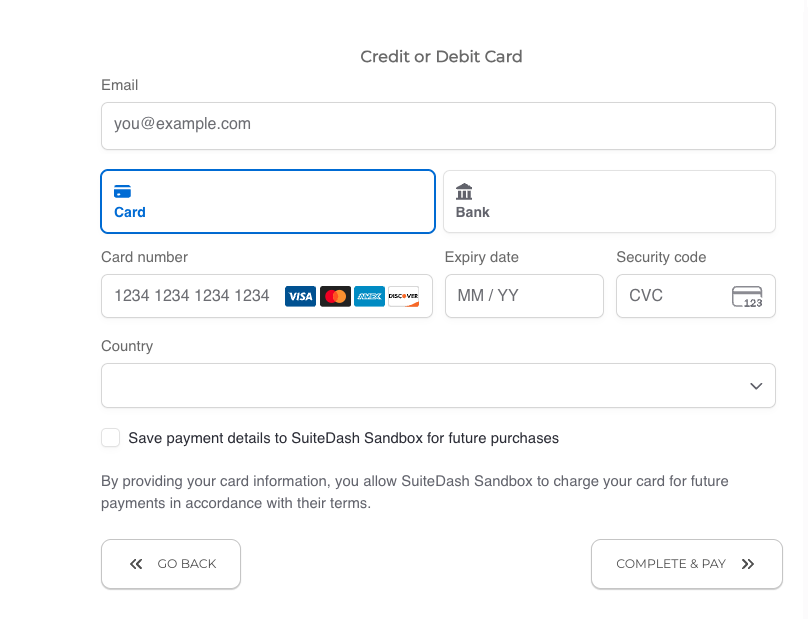Click the American Express logo icon

(369, 296)
